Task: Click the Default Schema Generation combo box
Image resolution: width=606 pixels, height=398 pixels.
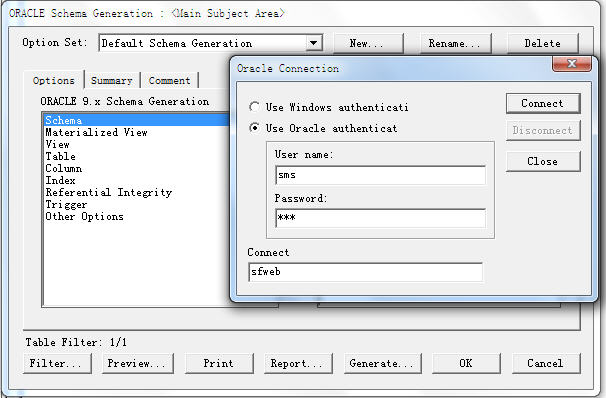Action: (x=211, y=43)
